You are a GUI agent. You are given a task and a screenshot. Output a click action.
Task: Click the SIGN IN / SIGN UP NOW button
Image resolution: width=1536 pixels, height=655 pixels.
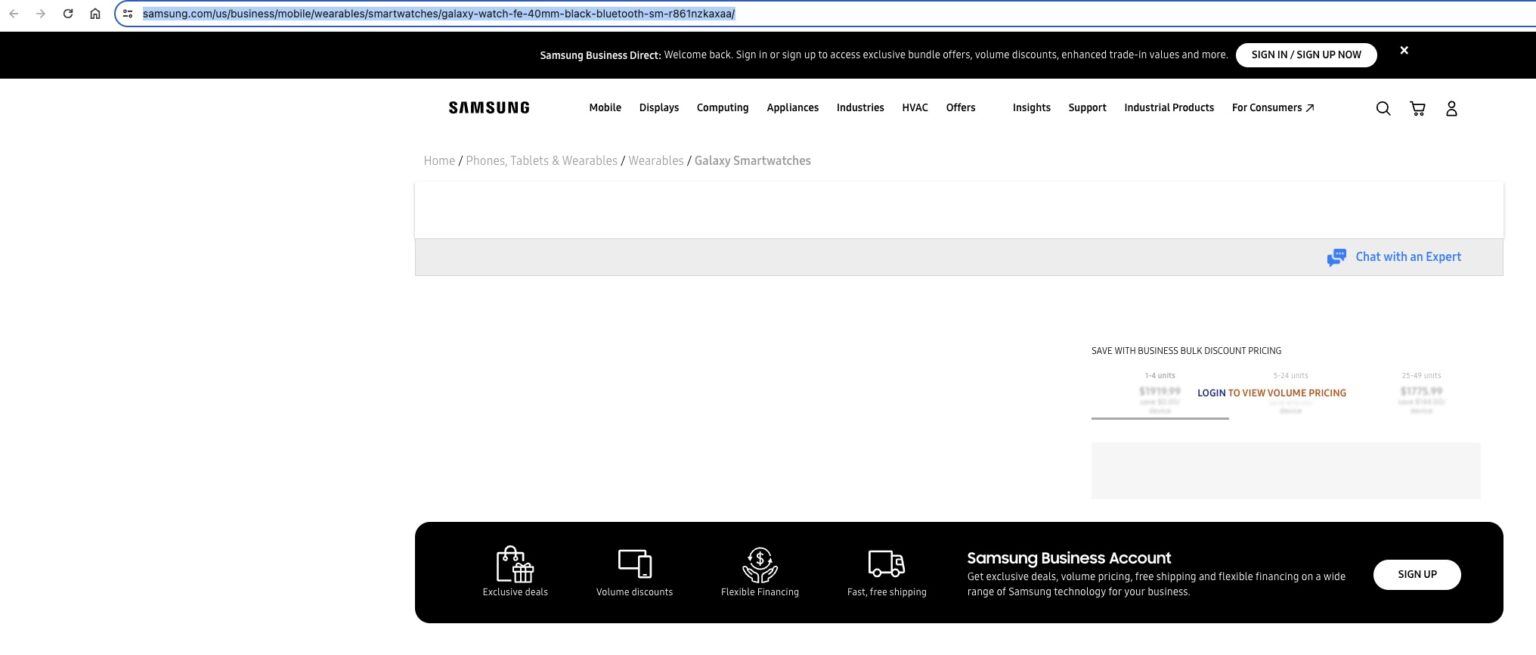(1306, 55)
